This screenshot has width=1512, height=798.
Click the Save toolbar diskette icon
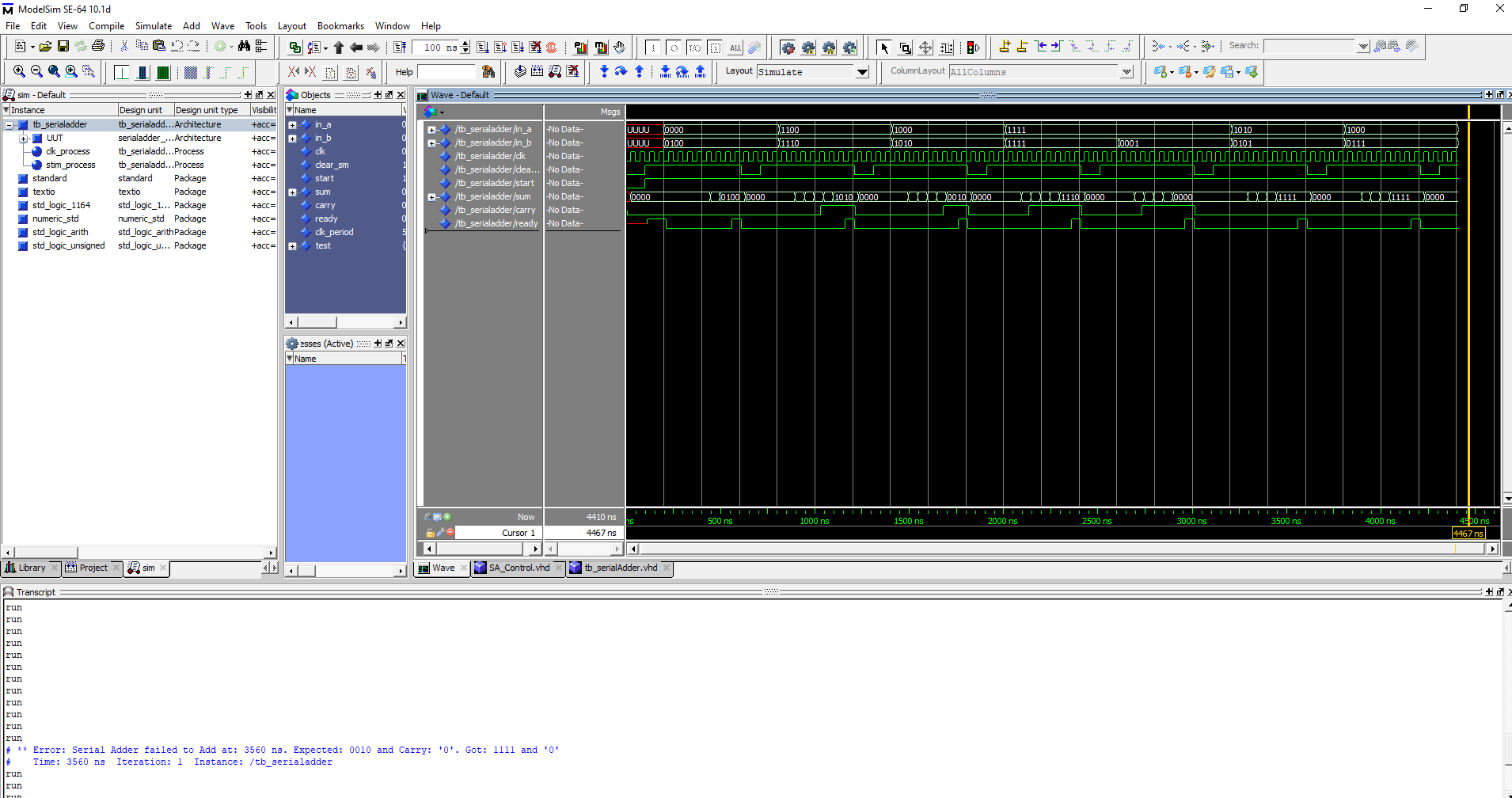pyautogui.click(x=63, y=46)
